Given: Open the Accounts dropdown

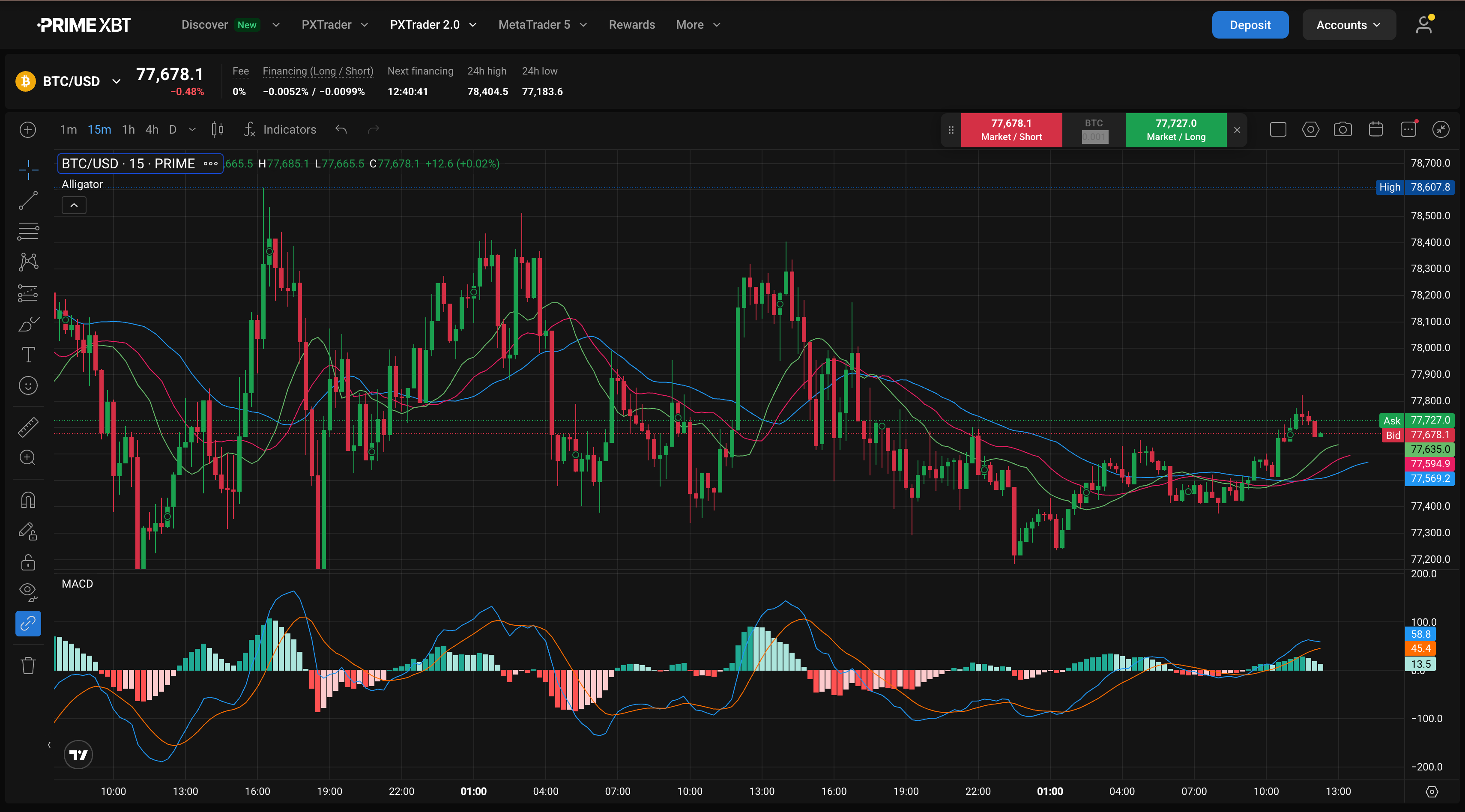Looking at the screenshot, I should pyautogui.click(x=1348, y=25).
